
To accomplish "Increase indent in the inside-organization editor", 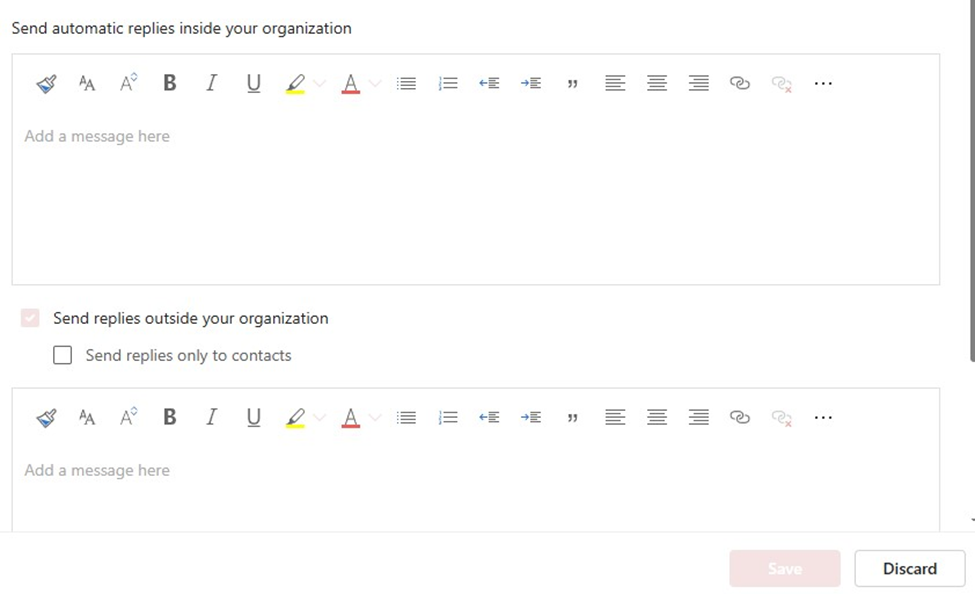I will [531, 83].
